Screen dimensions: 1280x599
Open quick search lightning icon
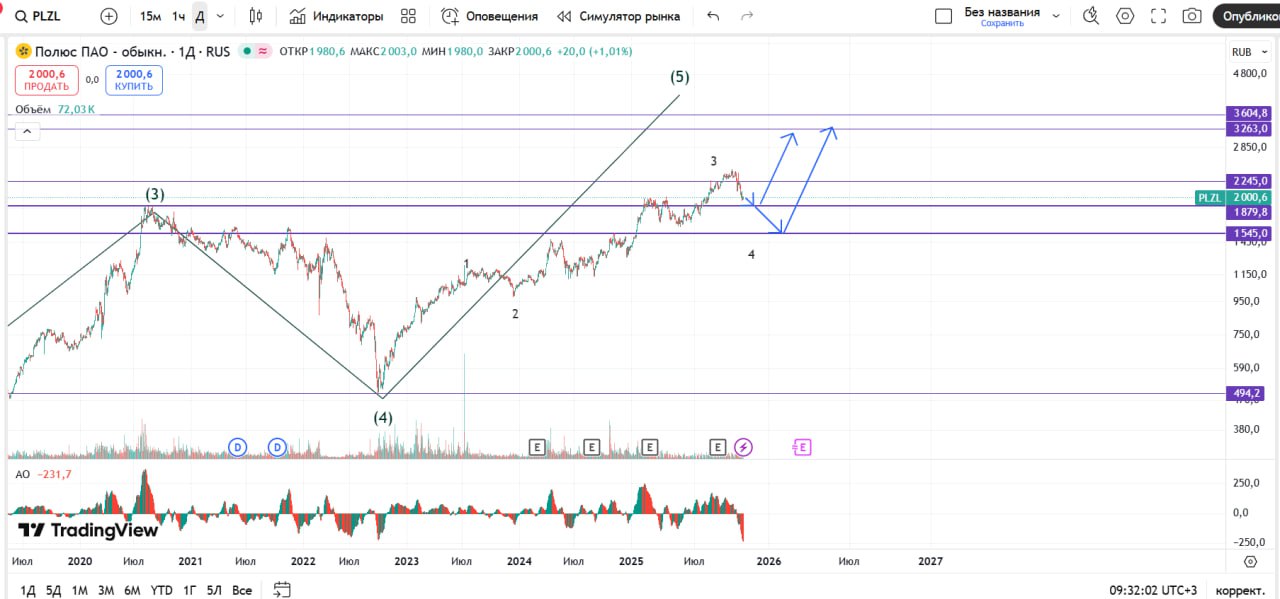pos(1091,16)
